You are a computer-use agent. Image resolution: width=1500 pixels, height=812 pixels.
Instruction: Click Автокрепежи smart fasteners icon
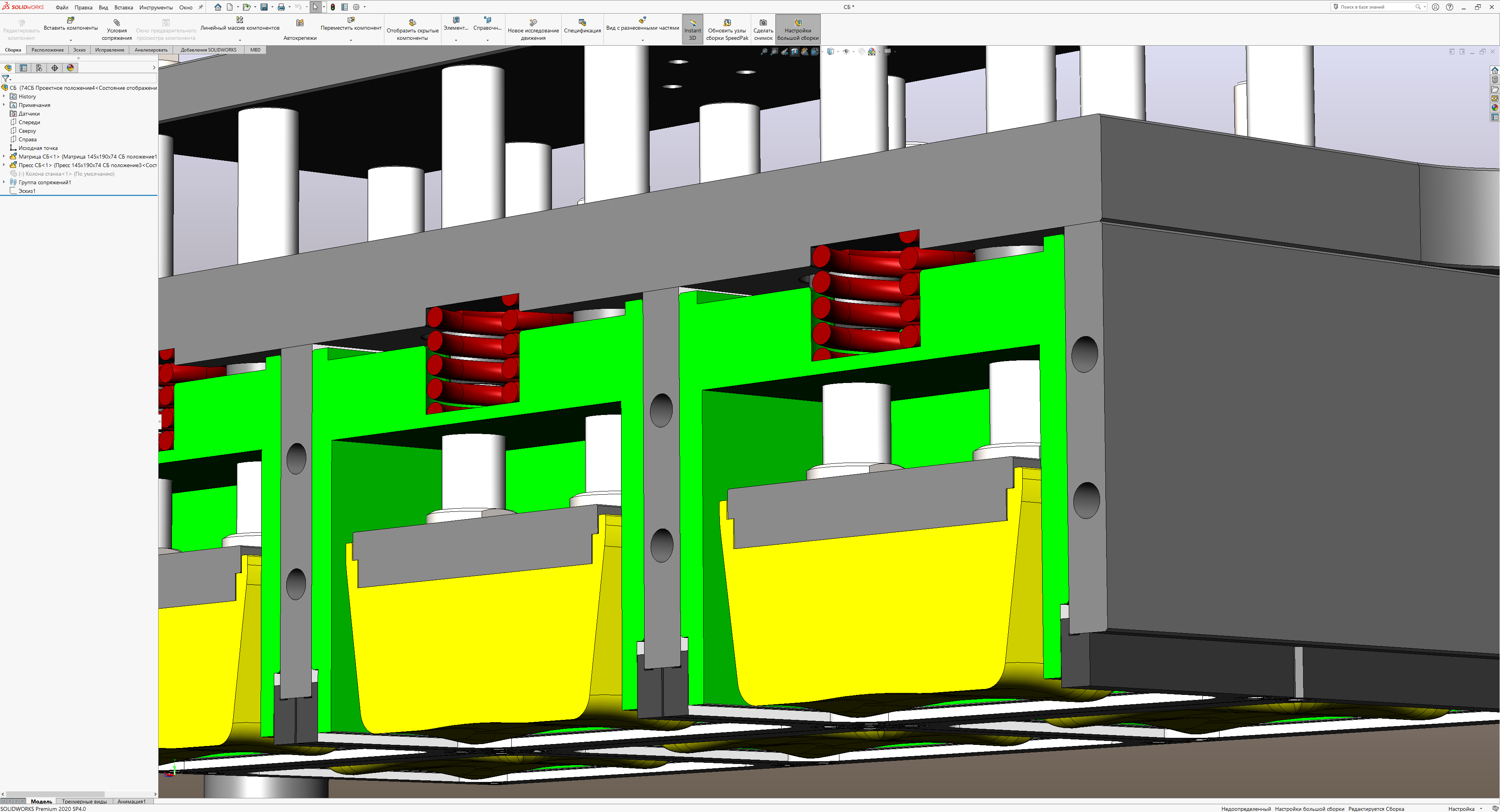300,23
